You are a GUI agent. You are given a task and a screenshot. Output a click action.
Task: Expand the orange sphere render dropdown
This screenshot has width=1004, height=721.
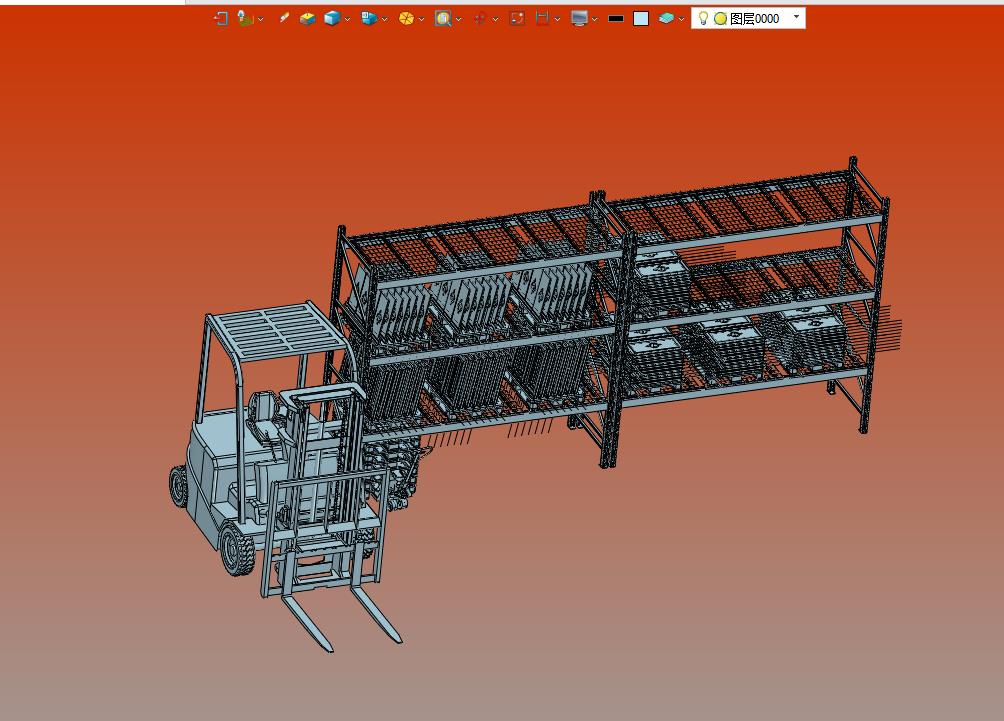coord(421,19)
